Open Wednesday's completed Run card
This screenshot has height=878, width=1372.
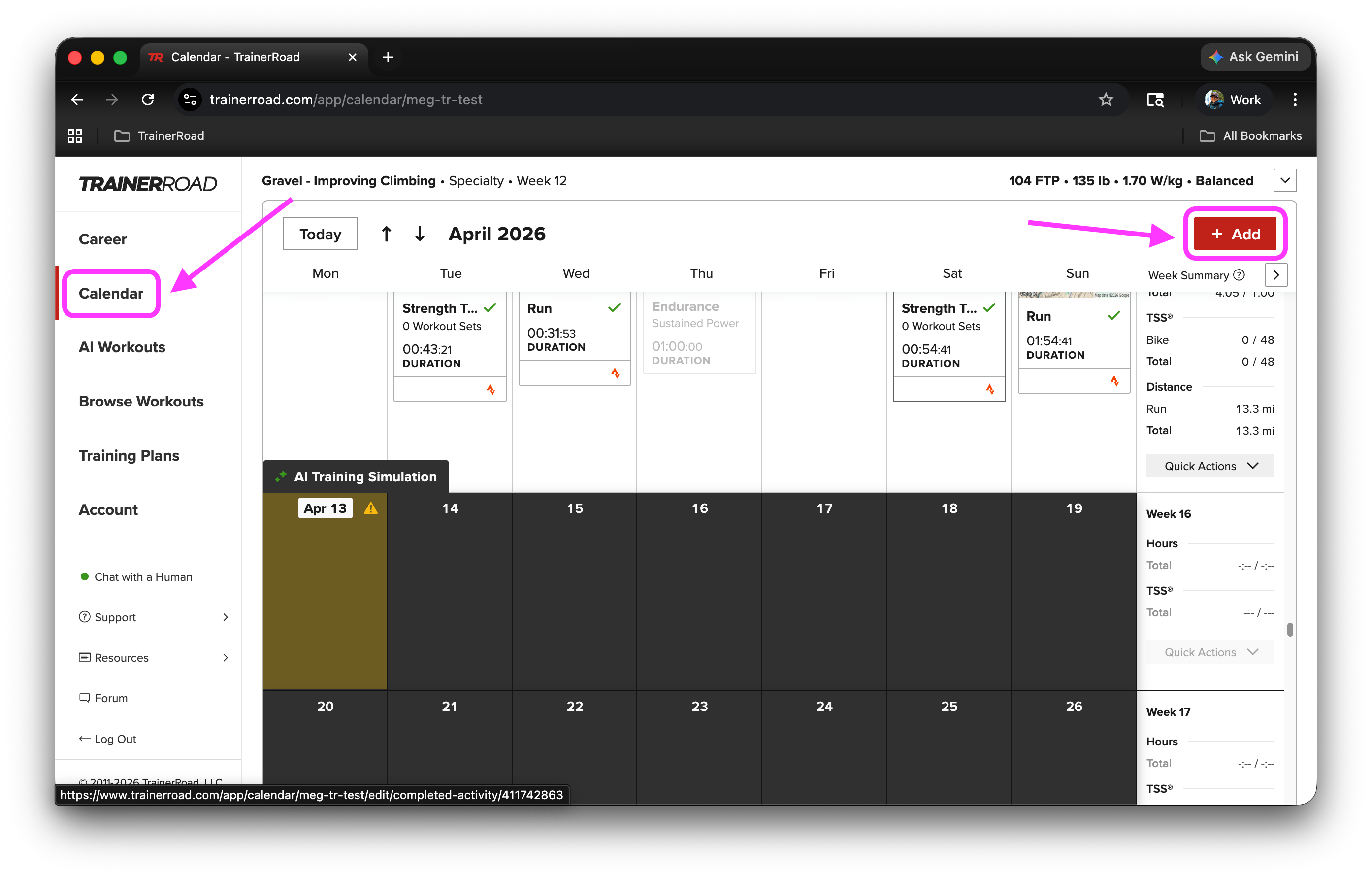[575, 338]
